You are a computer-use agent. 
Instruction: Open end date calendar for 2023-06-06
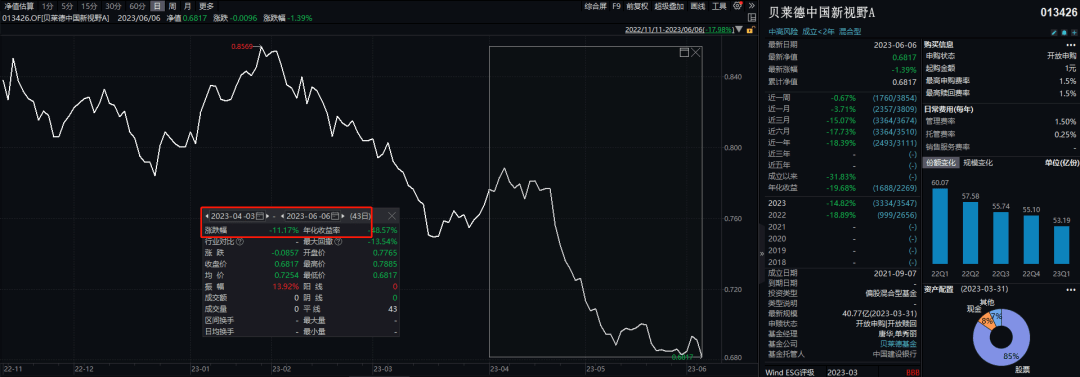coord(335,216)
